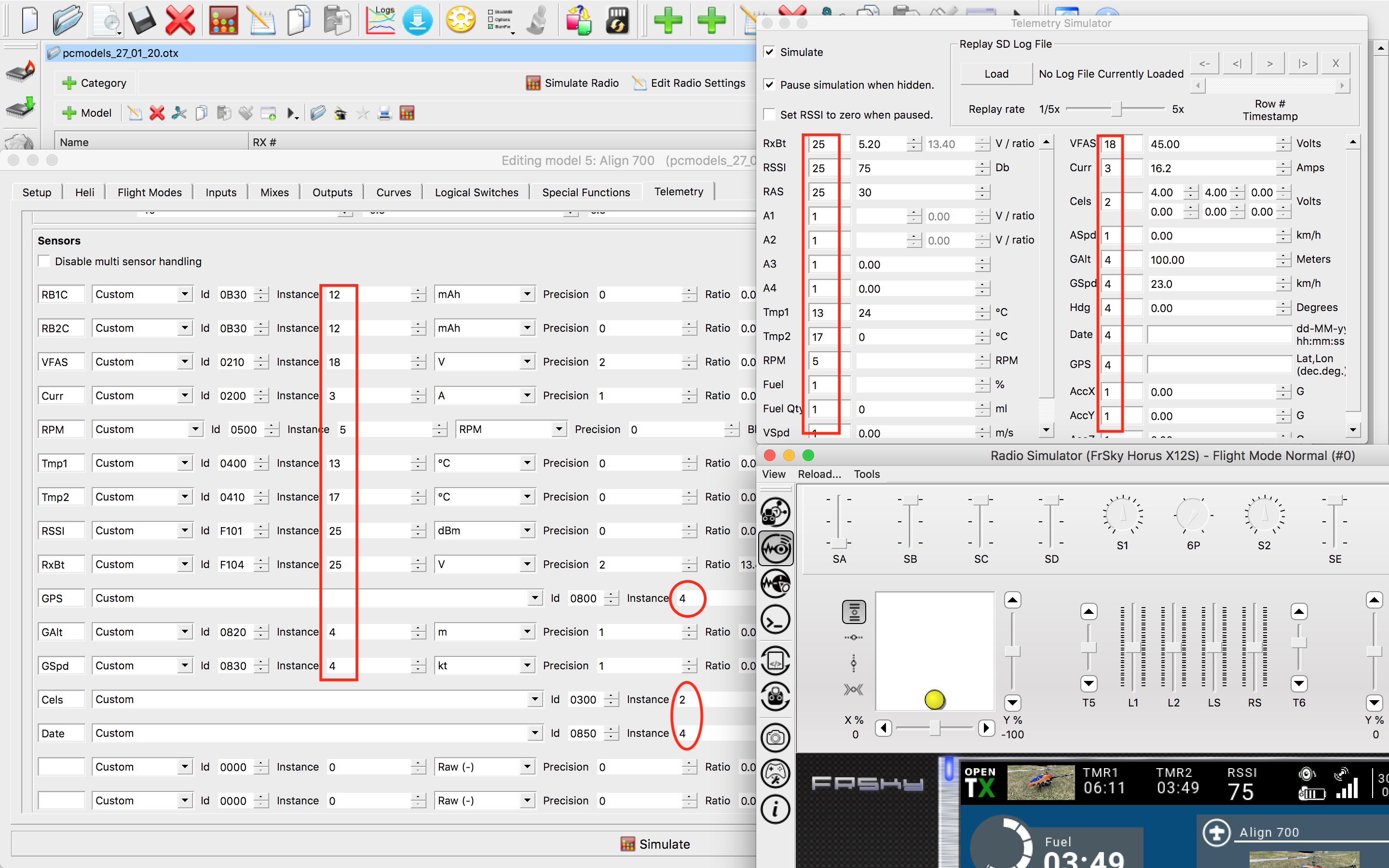Image resolution: width=1389 pixels, height=868 pixels.
Task: Open the Logs viewer from the toolbar
Action: coord(380,20)
